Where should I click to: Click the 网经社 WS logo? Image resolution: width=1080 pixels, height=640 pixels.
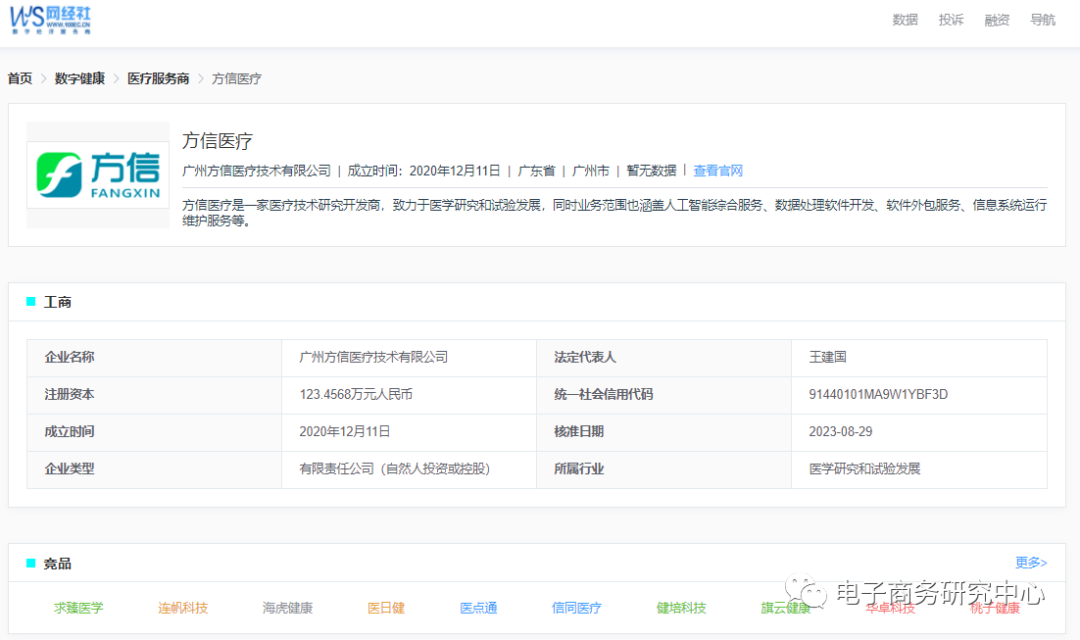[x=50, y=19]
